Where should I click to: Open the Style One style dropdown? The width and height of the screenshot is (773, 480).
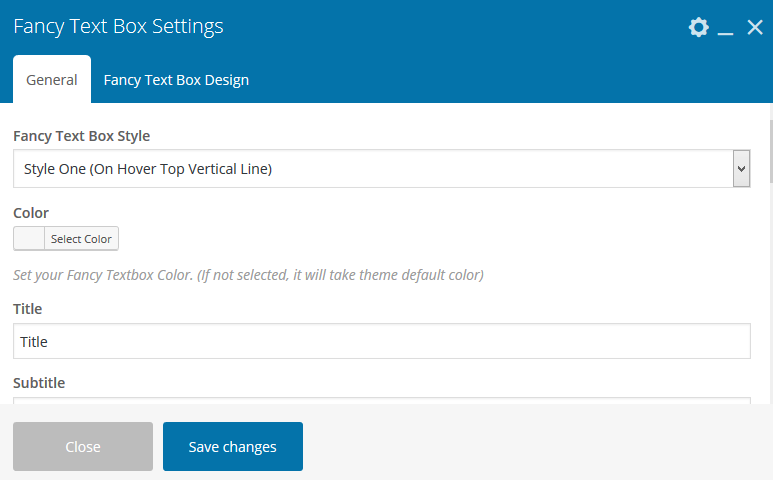pos(372,169)
